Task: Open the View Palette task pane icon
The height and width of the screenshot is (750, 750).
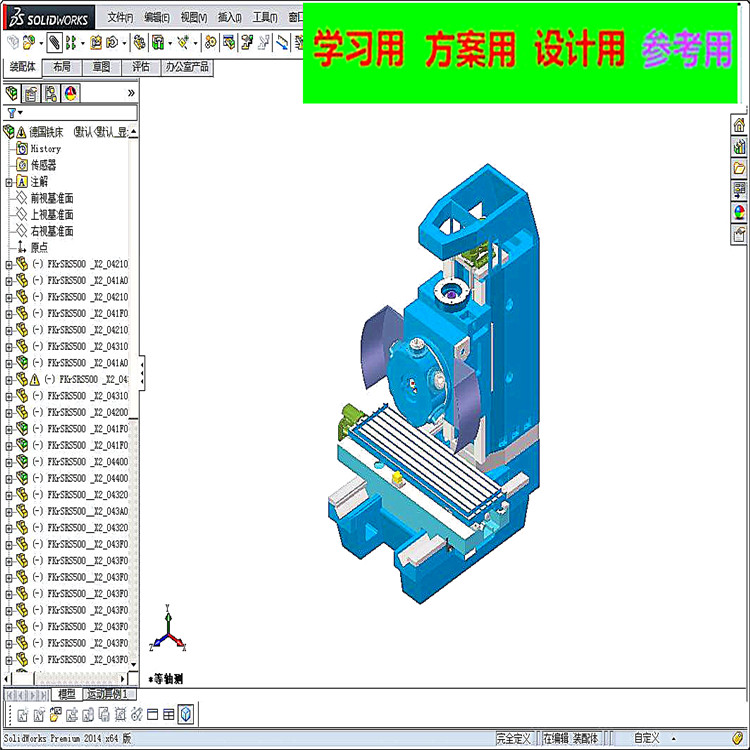Action: pos(739,190)
